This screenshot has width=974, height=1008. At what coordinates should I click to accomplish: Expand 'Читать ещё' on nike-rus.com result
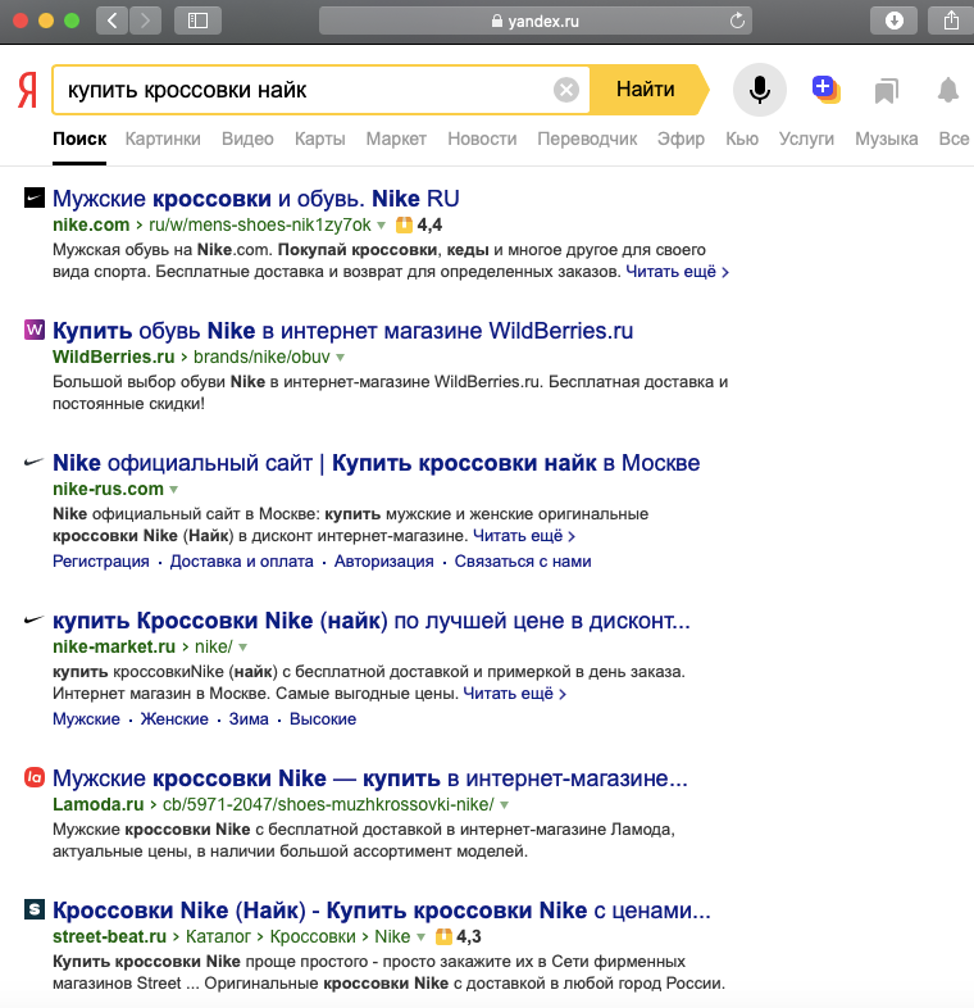[524, 536]
